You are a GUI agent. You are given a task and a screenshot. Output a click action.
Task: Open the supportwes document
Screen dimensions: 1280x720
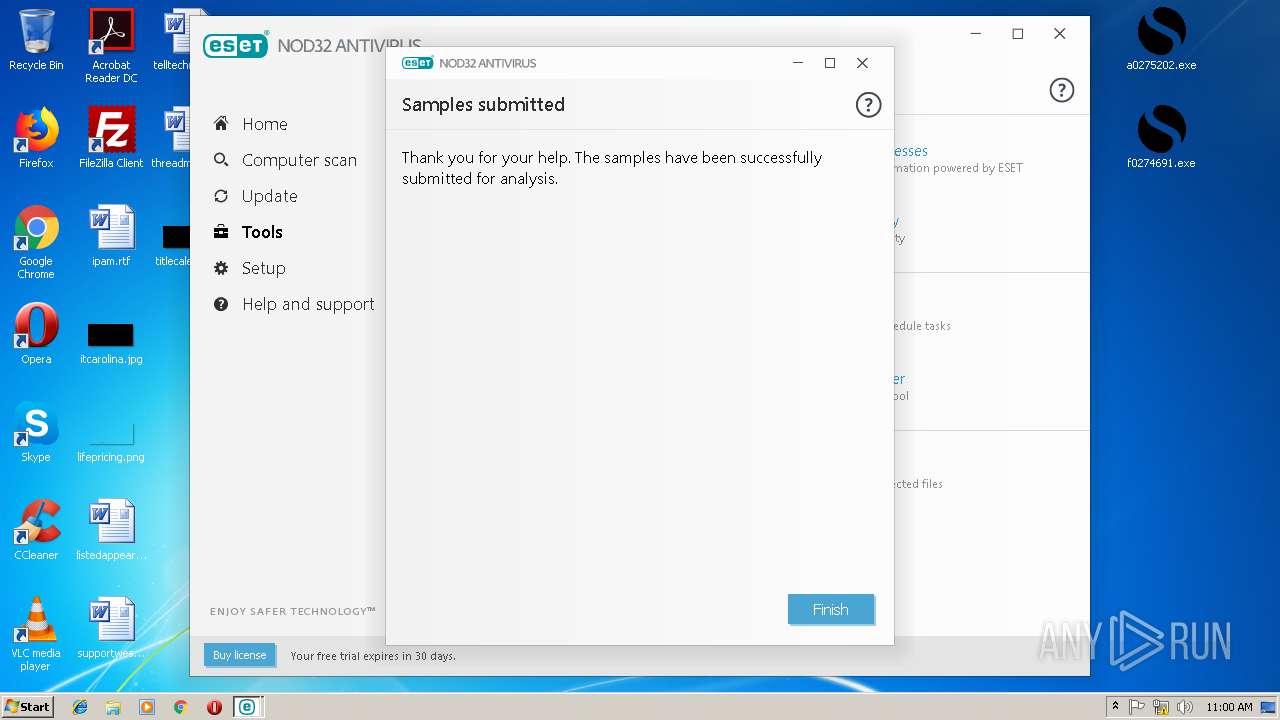[x=111, y=628]
